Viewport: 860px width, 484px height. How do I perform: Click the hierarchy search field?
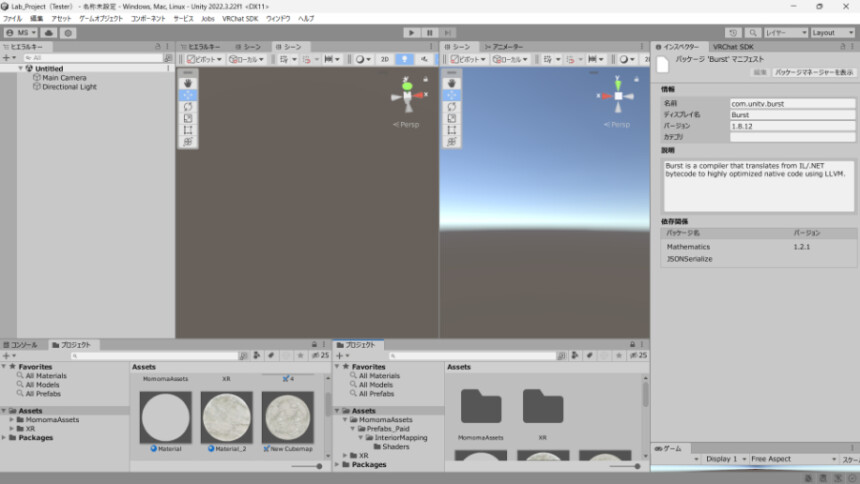(x=93, y=58)
